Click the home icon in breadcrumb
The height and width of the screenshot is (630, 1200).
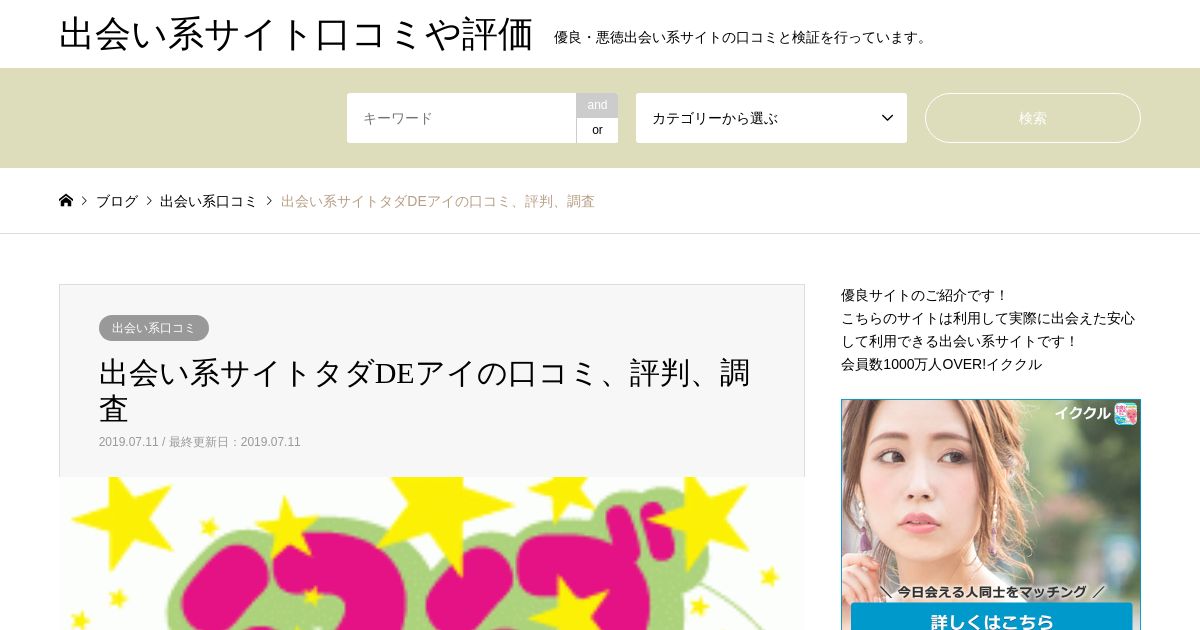coord(66,200)
